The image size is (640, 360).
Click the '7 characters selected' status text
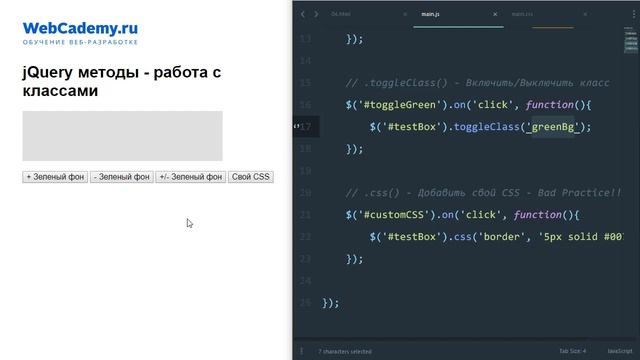tap(345, 351)
